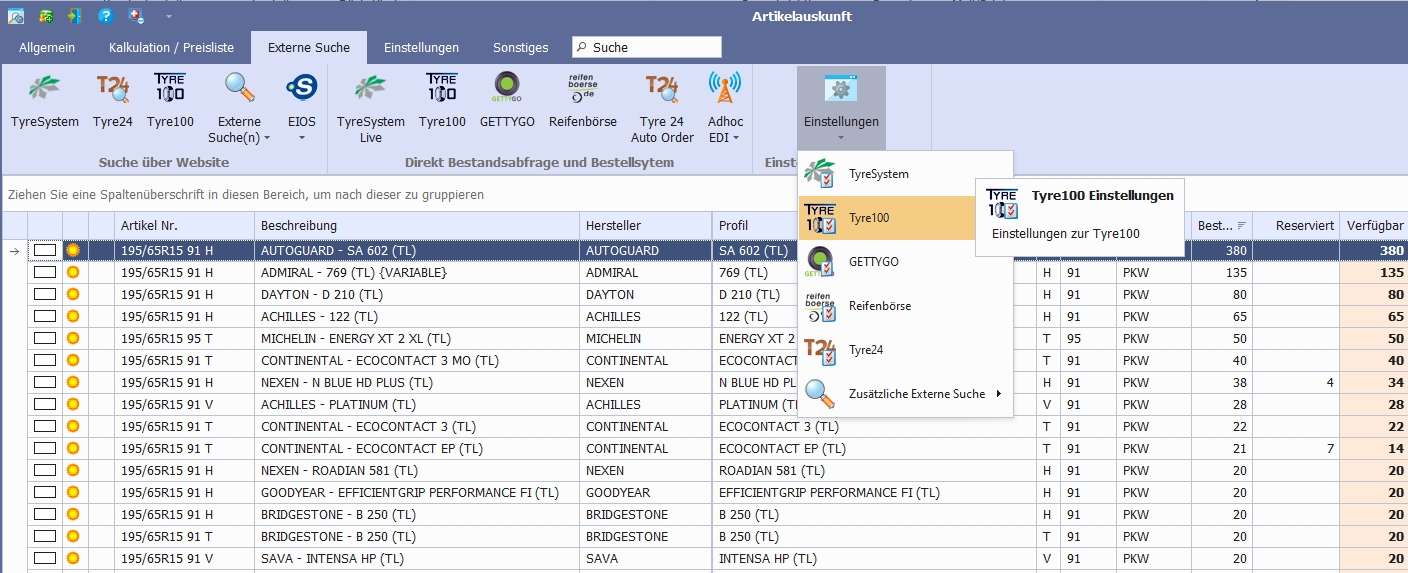Tick the checkbox in MICHELIN ENERGY XT 2 row
Image resolution: width=1408 pixels, height=573 pixels.
point(45,338)
